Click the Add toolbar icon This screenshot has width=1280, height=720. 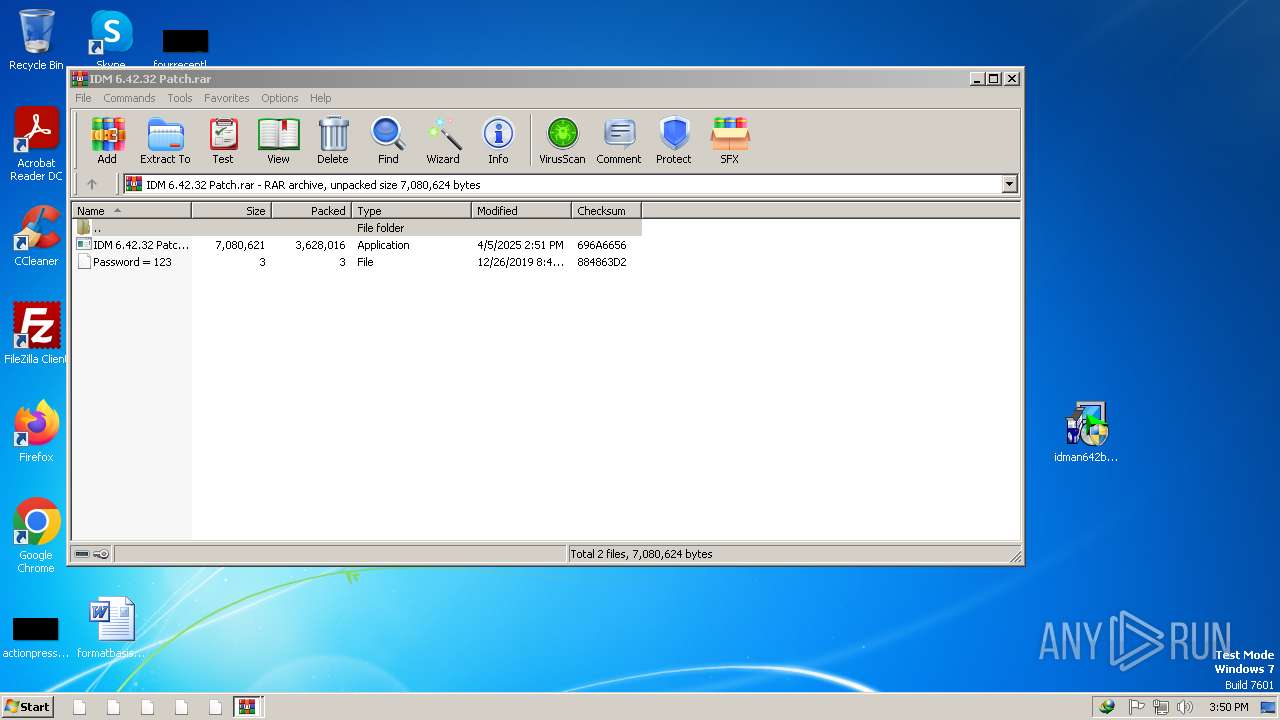pos(107,140)
